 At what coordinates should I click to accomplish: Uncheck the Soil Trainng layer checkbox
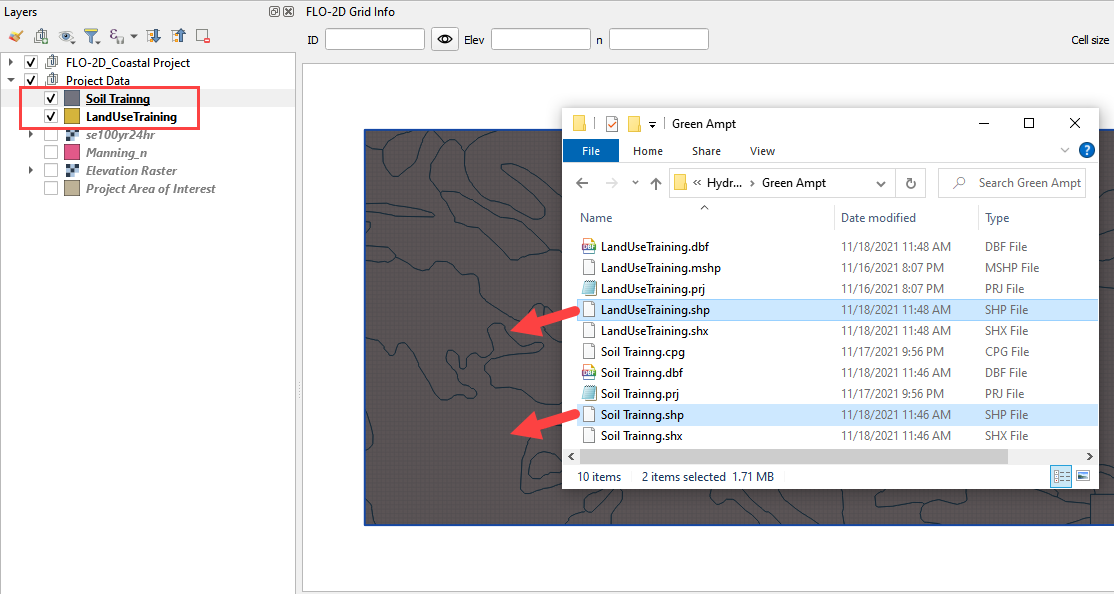click(x=51, y=99)
